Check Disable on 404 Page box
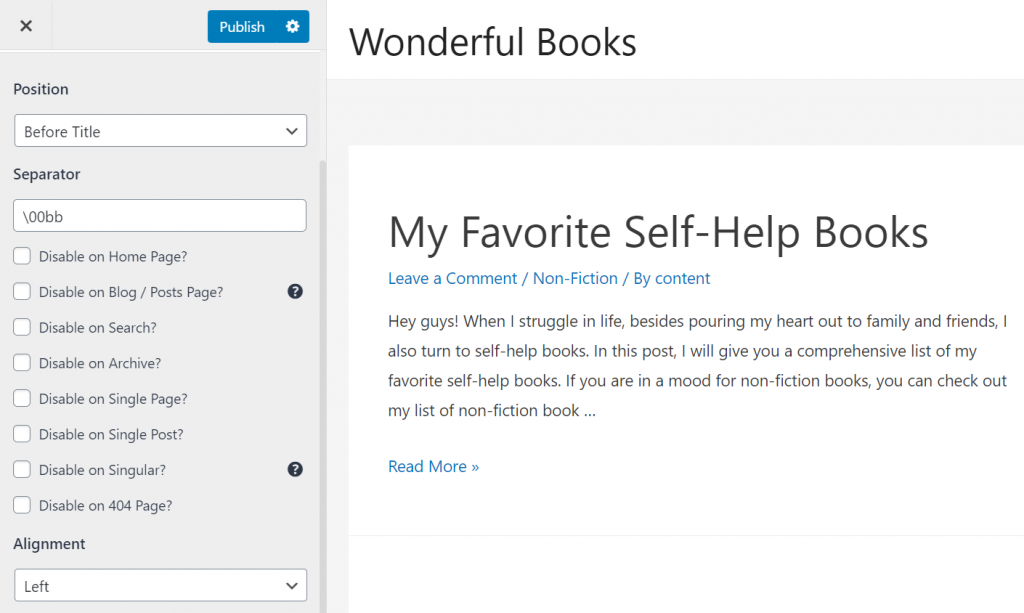The width and height of the screenshot is (1024, 613). coord(22,505)
